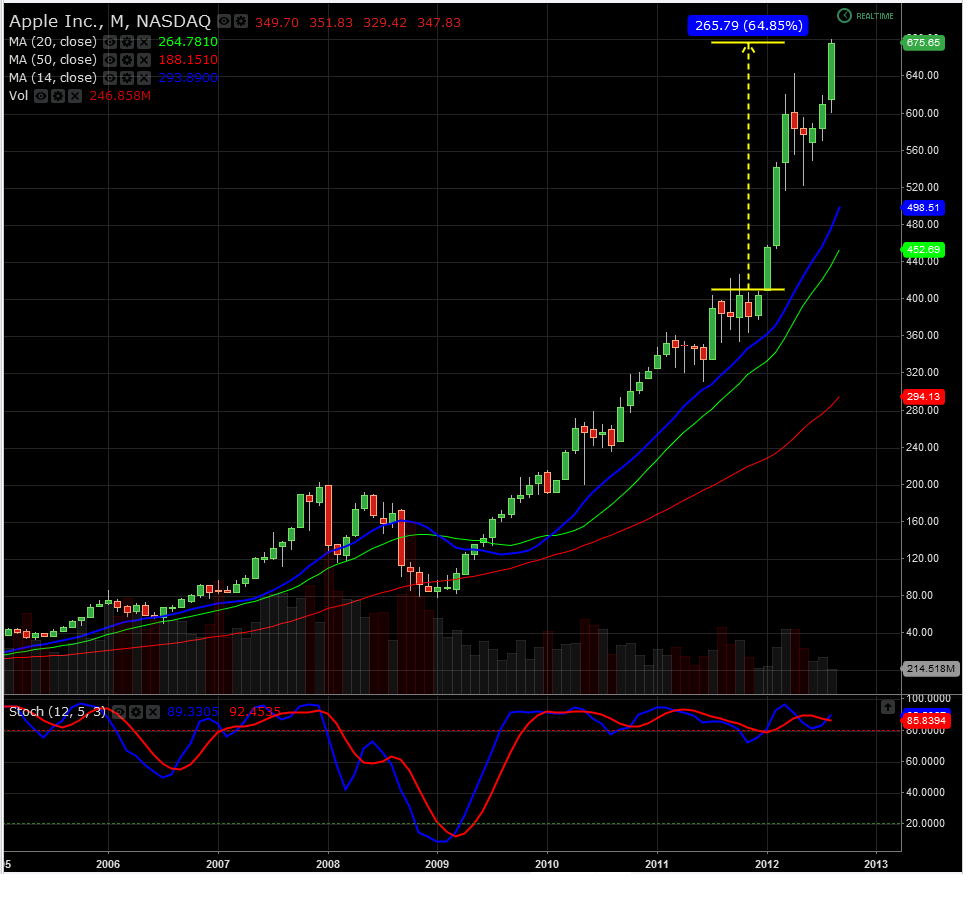
Task: Open settings for Apple Inc. series
Action: (241, 22)
